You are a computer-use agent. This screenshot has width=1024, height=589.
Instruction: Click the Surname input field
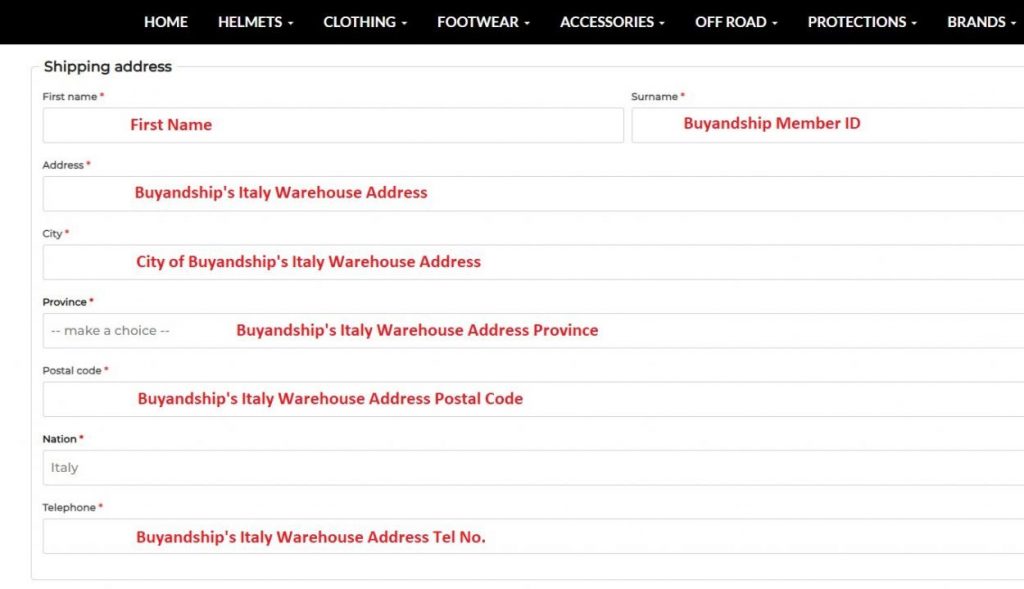(827, 125)
